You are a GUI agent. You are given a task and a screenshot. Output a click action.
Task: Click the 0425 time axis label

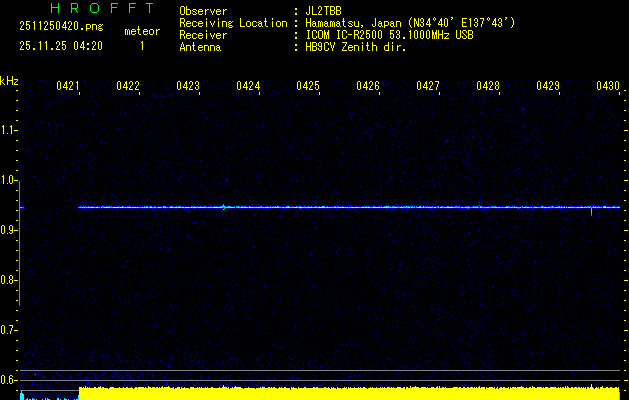point(308,87)
